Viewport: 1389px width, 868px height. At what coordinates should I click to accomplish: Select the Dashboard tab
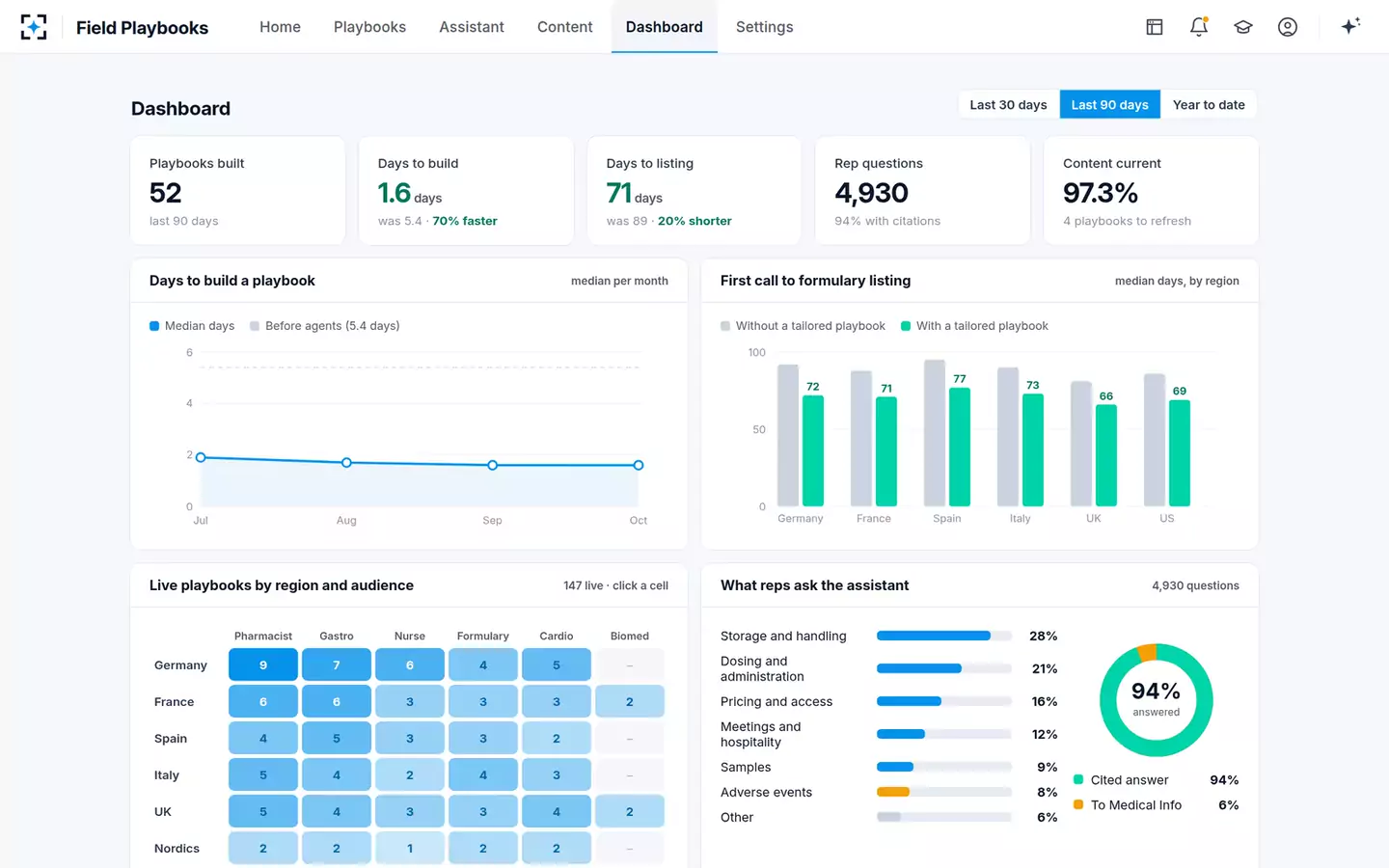pos(665,27)
